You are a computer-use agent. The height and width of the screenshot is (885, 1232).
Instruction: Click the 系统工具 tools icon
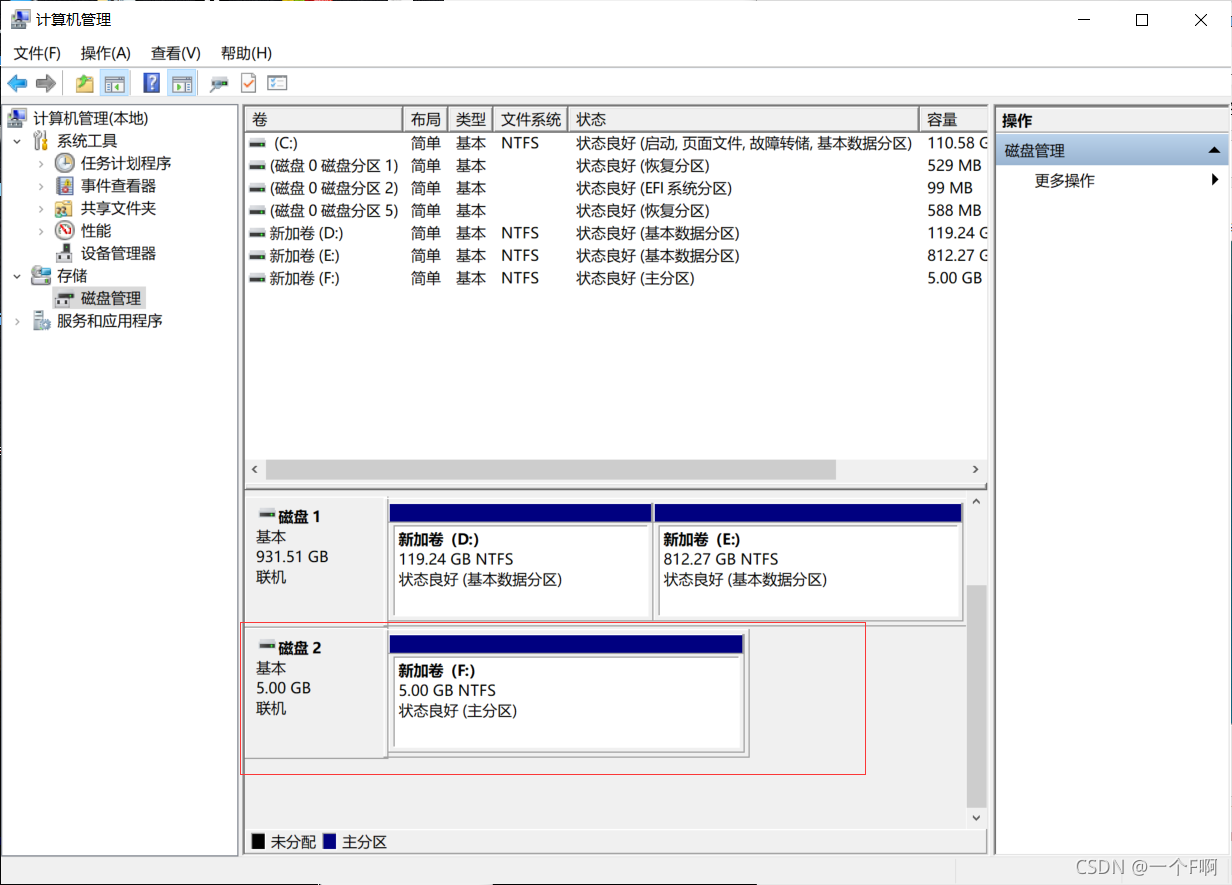pyautogui.click(x=41, y=141)
